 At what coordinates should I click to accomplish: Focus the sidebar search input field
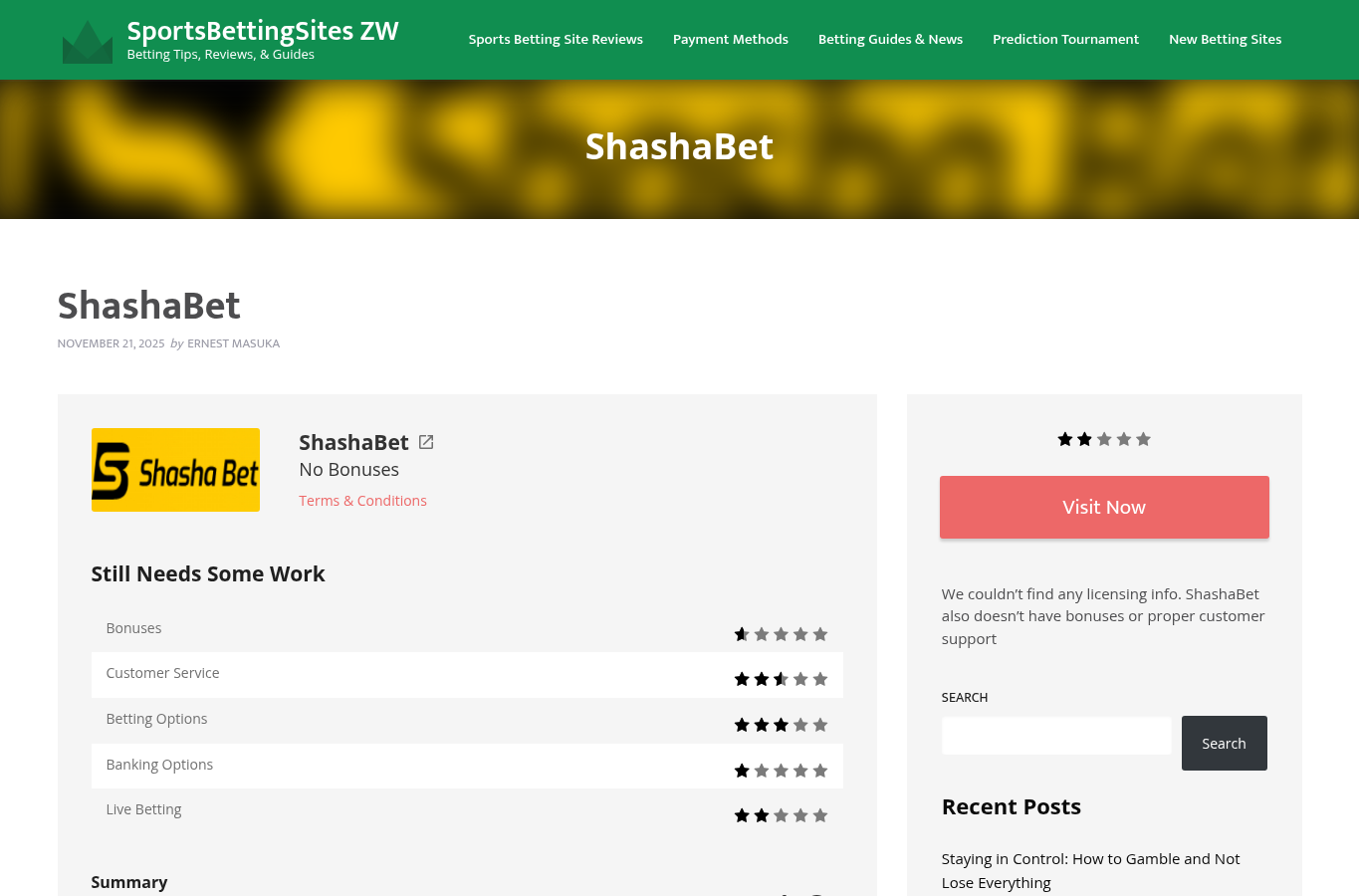click(x=1056, y=736)
